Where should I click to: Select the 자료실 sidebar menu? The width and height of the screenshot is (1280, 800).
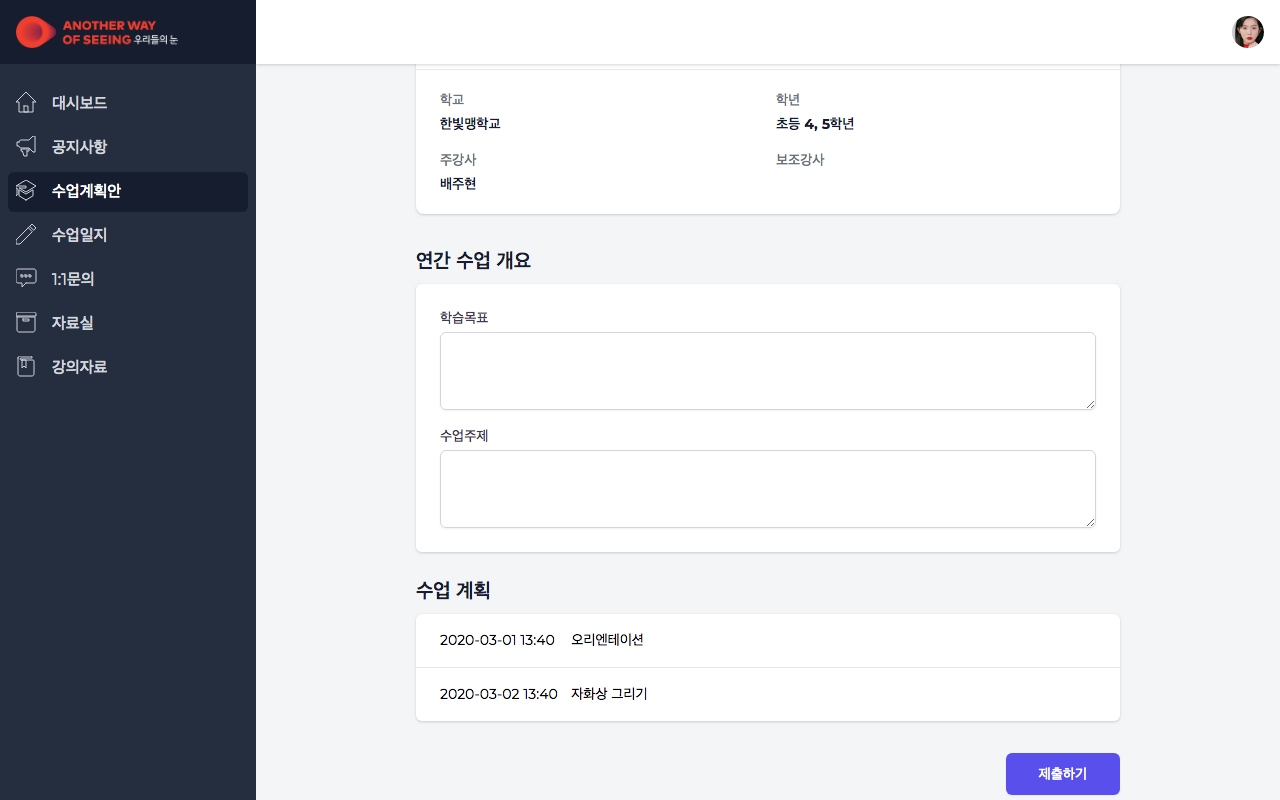(x=72, y=322)
